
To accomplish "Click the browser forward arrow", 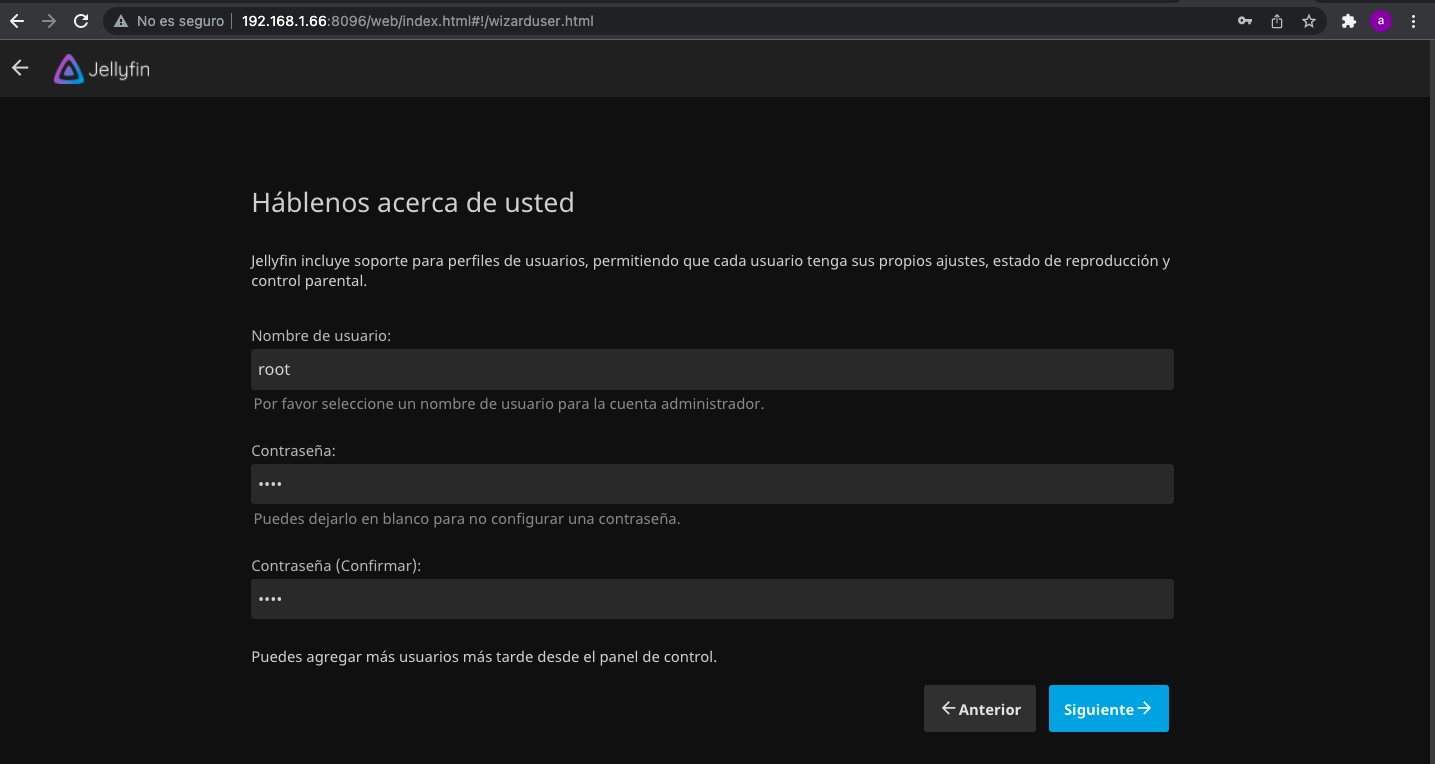I will pos(49,20).
